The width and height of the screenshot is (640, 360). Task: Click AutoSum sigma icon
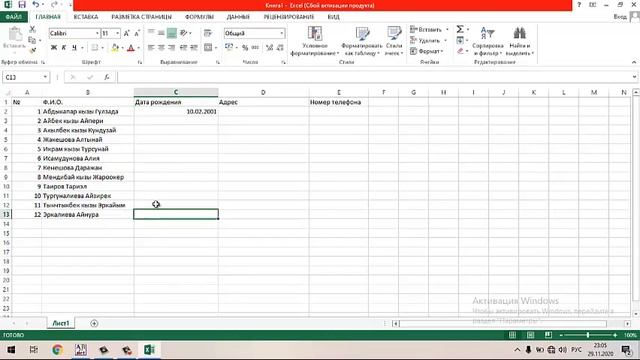point(460,29)
